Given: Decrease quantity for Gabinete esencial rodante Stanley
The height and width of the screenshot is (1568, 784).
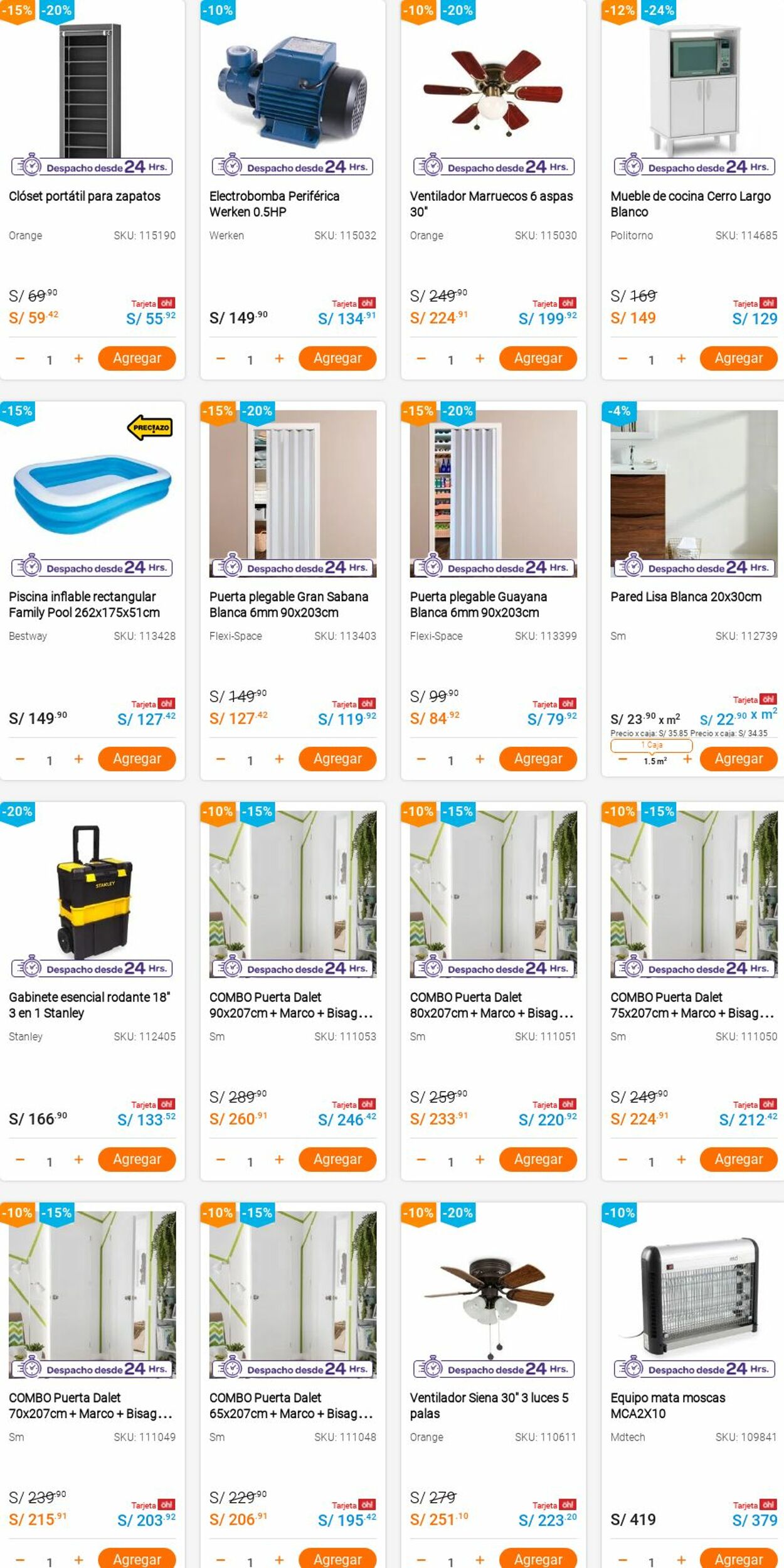Looking at the screenshot, I should click(20, 1160).
